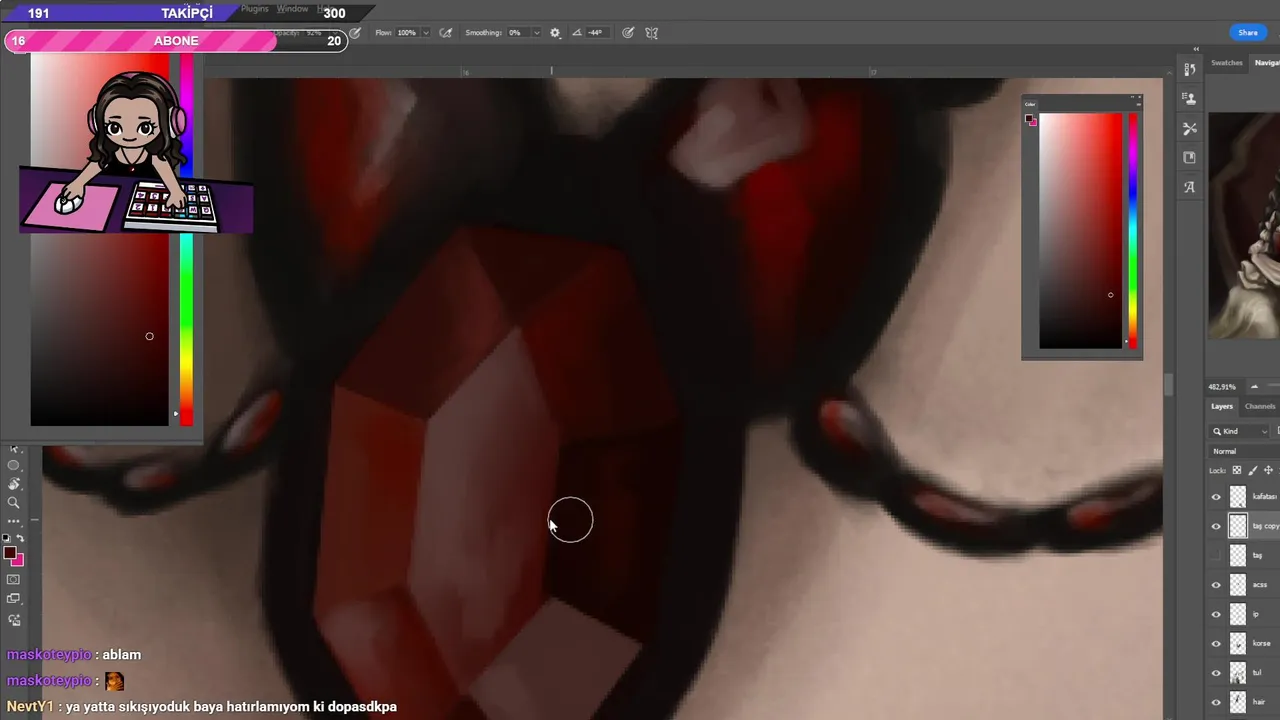The image size is (1280, 720).
Task: Switch to the Layers tab
Action: pos(1222,407)
